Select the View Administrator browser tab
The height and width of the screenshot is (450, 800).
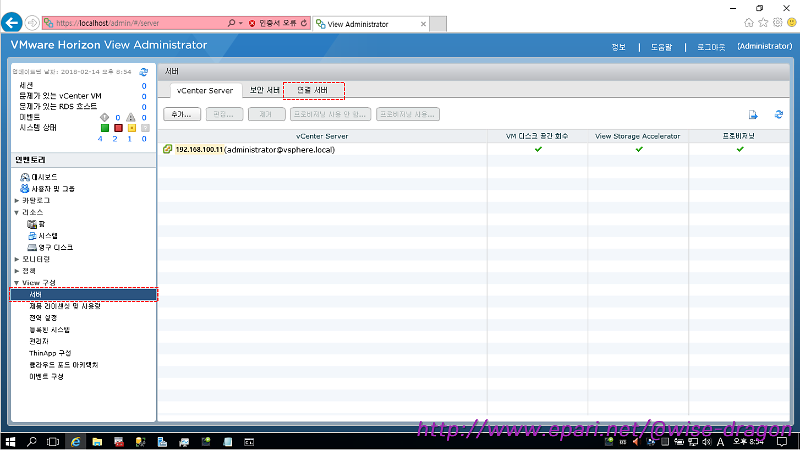[370, 24]
